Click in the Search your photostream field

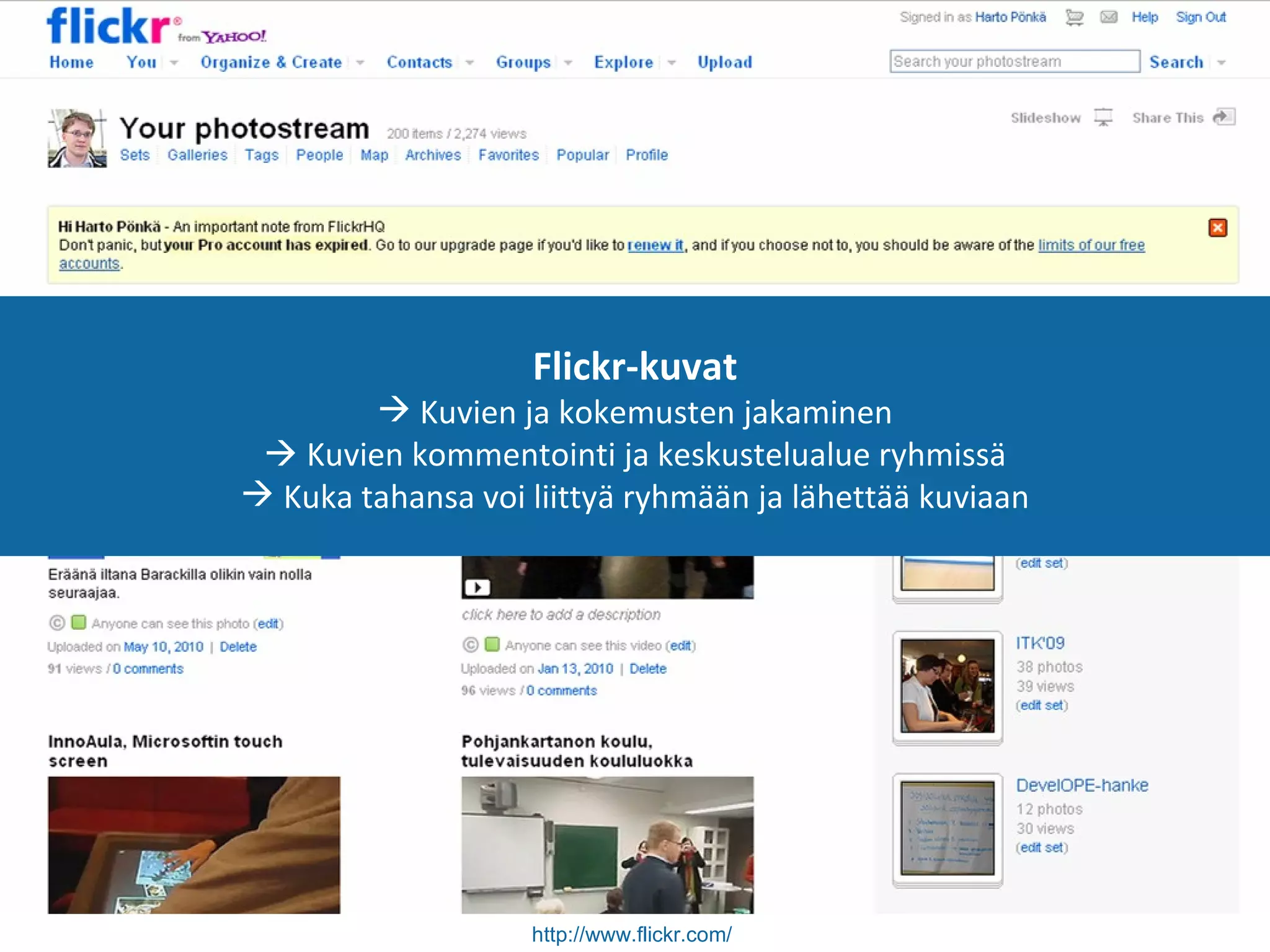click(x=1015, y=61)
